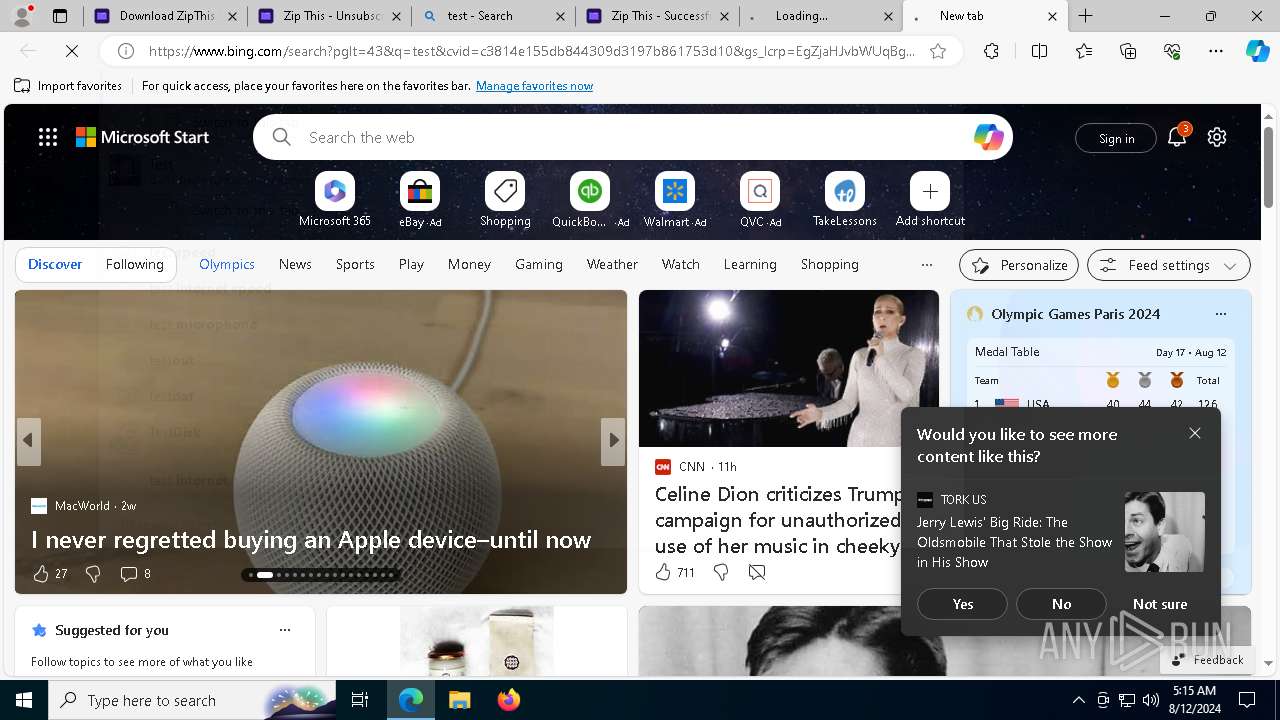Answer No to more content prompt
1280x720 pixels.
point(1061,604)
